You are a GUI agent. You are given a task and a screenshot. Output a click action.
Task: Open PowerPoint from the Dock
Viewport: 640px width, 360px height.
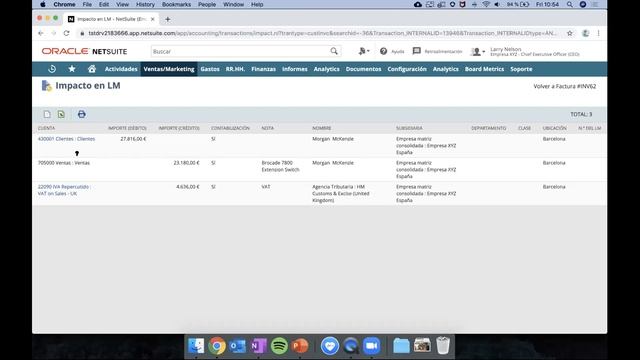[x=300, y=346]
